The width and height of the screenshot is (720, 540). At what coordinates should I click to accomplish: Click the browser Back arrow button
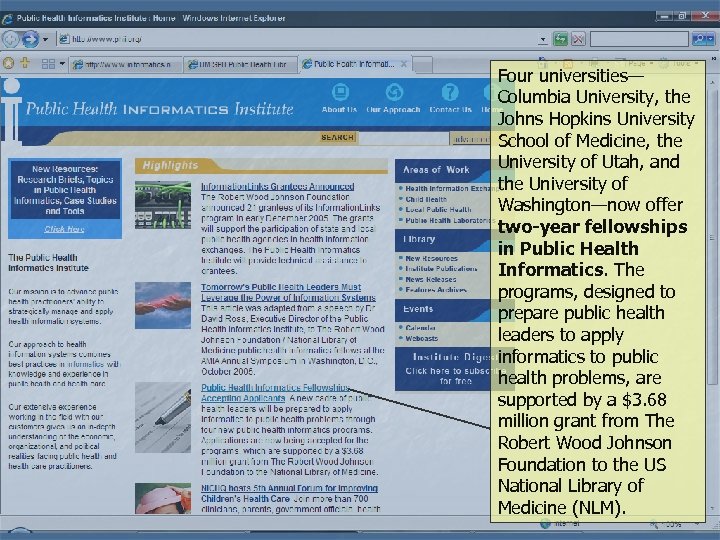point(10,39)
